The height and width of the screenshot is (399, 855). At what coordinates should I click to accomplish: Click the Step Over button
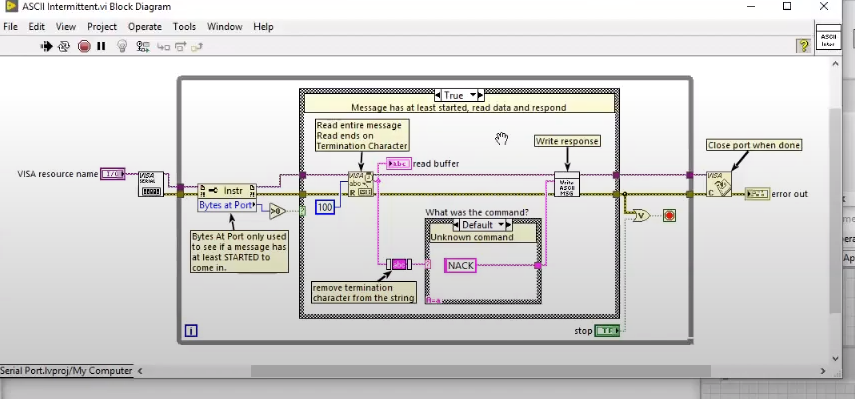point(180,47)
